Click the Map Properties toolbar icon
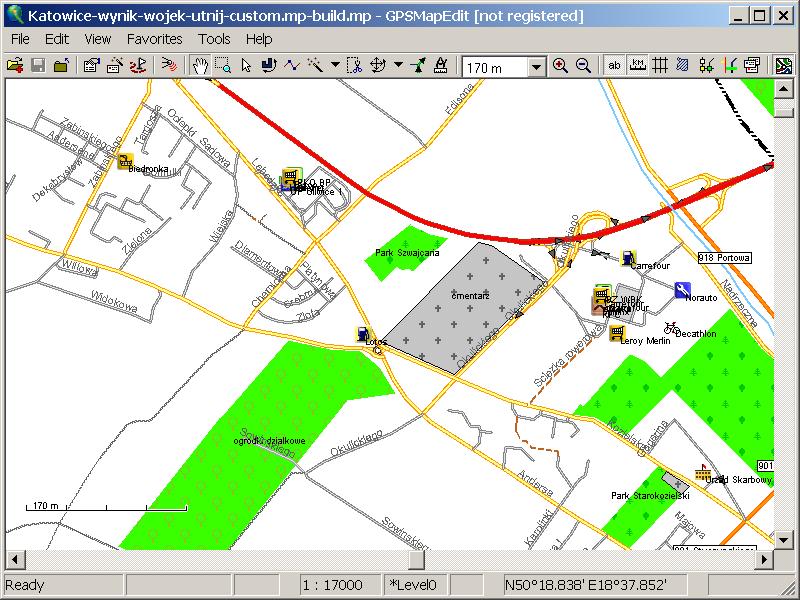The image size is (800, 600). coord(92,66)
